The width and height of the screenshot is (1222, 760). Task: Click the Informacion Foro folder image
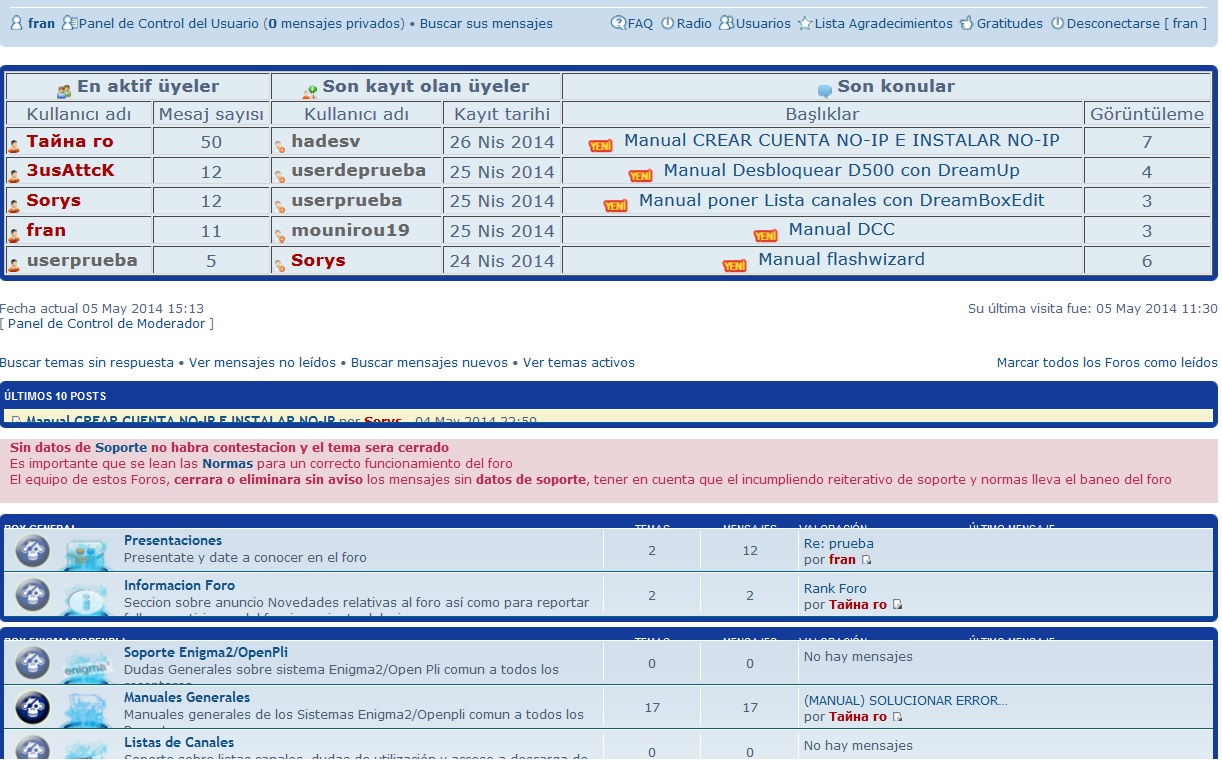pyautogui.click(x=86, y=596)
